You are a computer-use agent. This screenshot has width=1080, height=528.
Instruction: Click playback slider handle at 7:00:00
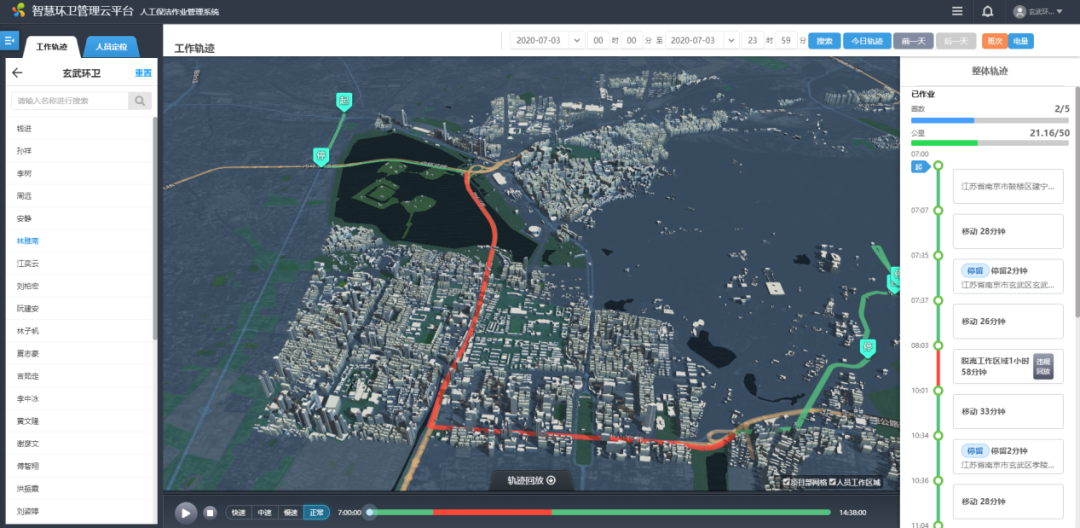(x=371, y=512)
